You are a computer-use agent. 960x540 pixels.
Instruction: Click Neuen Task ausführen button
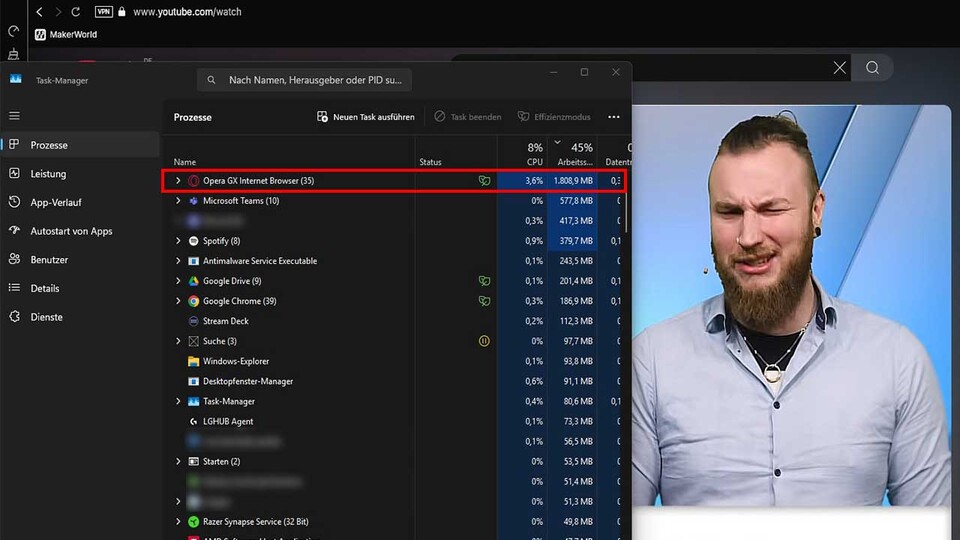(365, 117)
